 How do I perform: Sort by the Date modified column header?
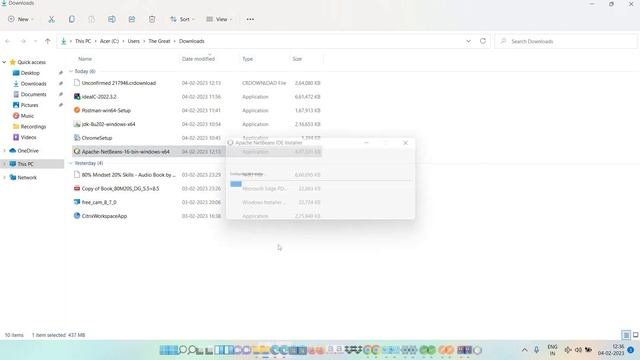[198, 59]
